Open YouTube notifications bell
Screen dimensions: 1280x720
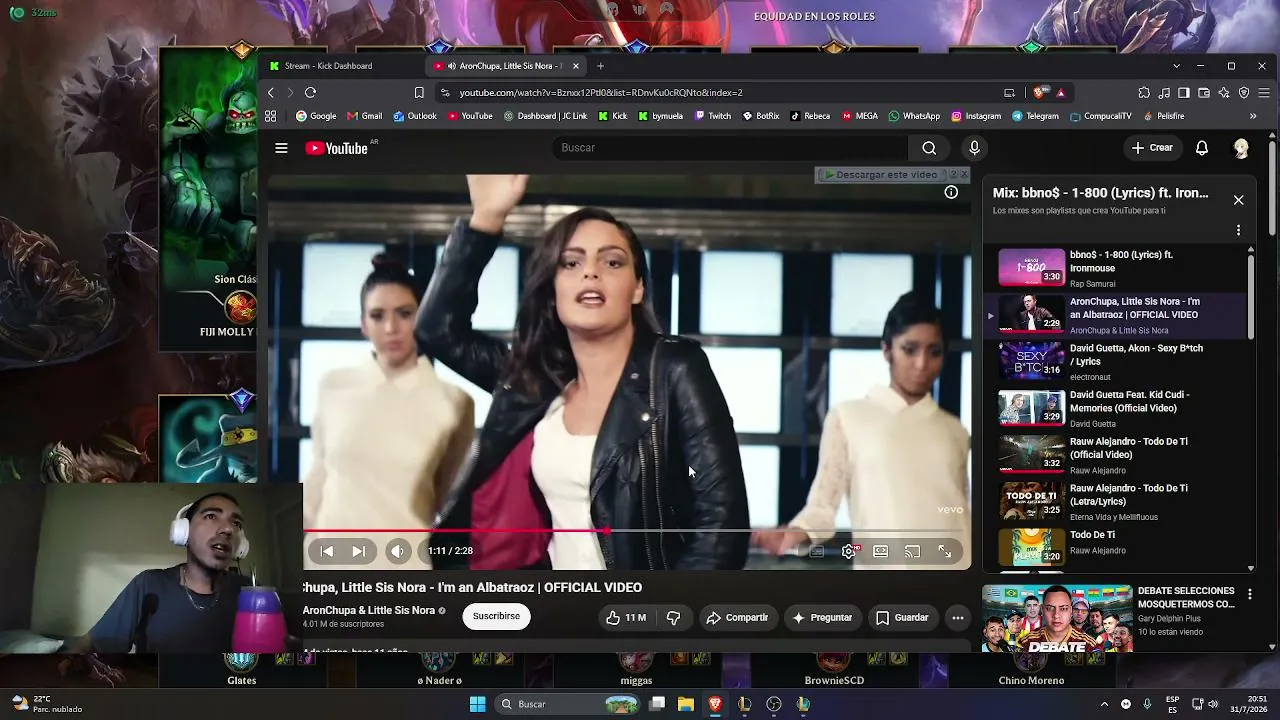(1202, 148)
